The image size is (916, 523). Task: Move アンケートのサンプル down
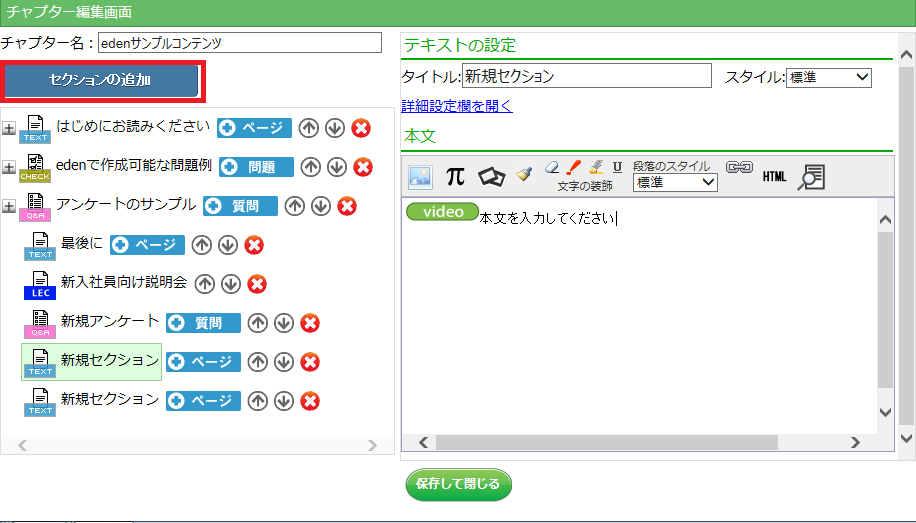(x=321, y=206)
